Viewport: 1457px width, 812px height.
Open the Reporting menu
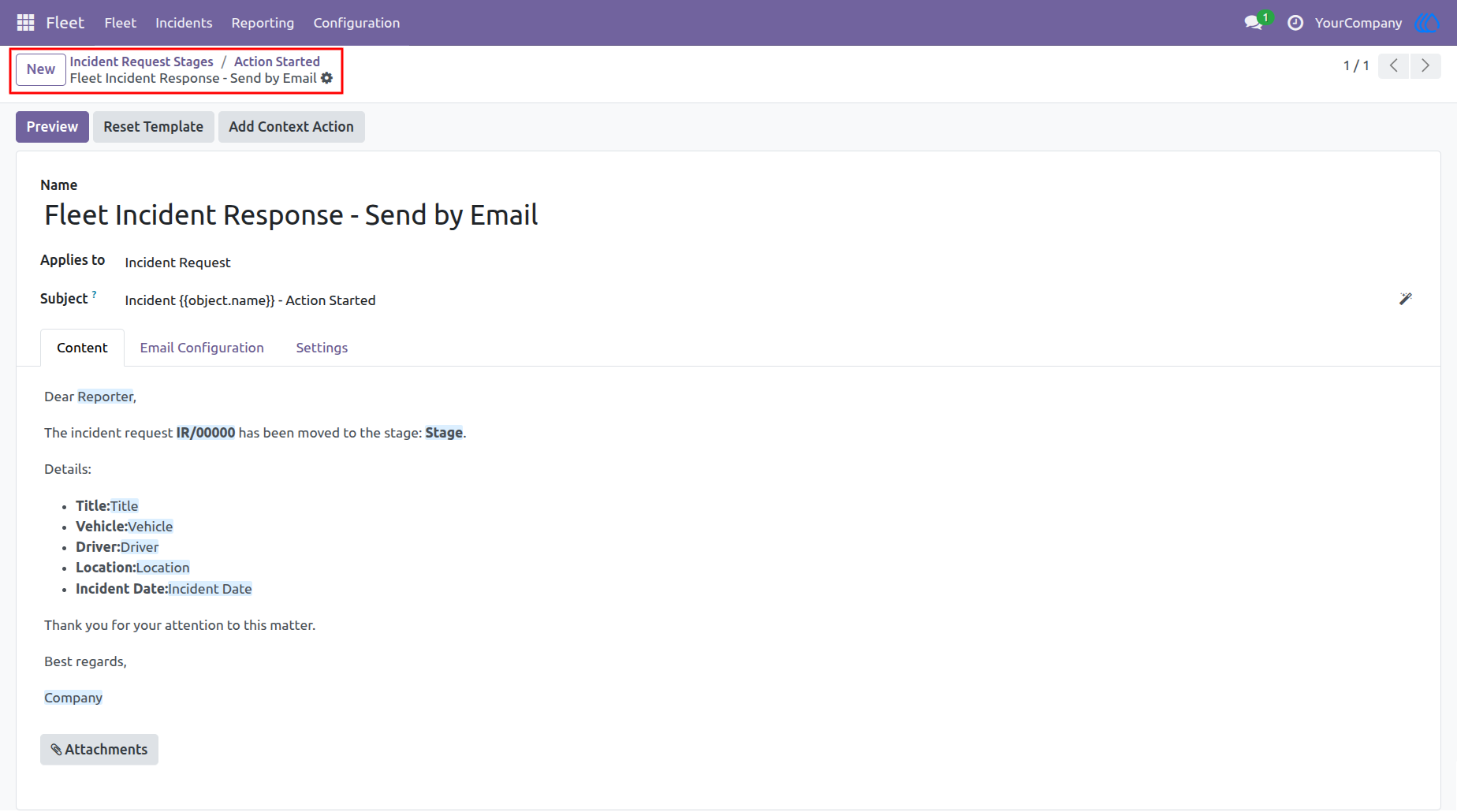(x=263, y=23)
